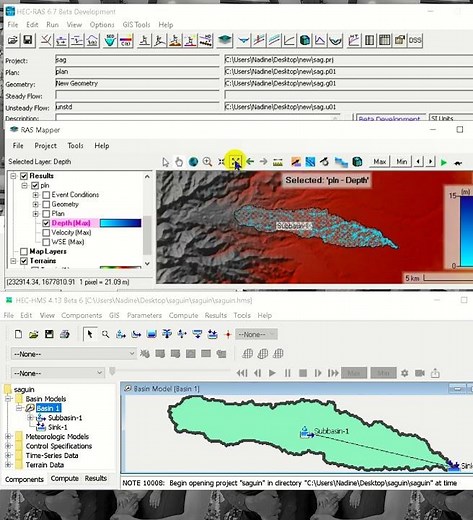Save project icon in HEC-RAS toolbar
The image size is (473, 520).
pos(28,41)
